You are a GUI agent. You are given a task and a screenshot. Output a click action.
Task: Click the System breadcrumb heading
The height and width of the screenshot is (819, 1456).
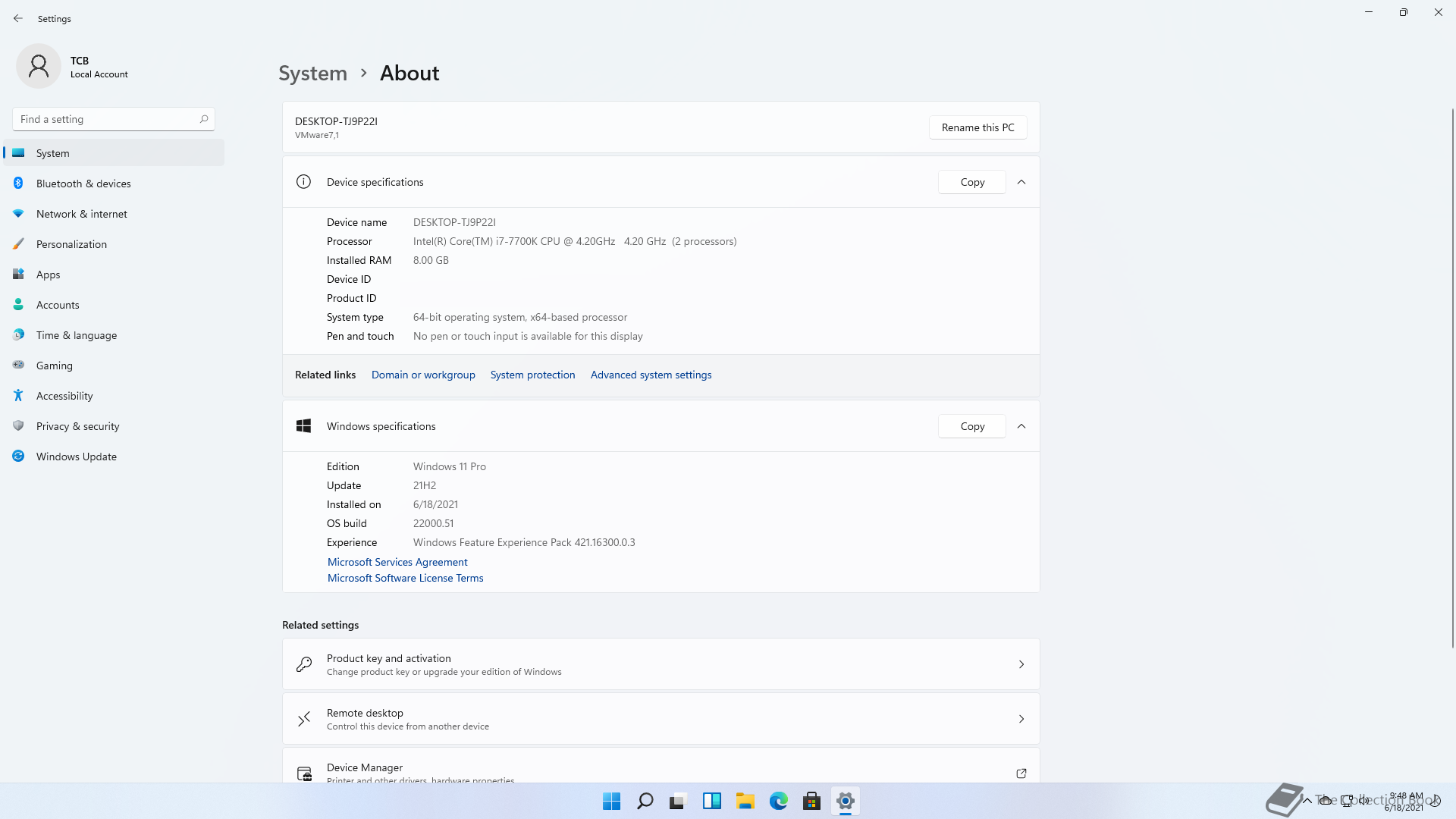coord(312,73)
